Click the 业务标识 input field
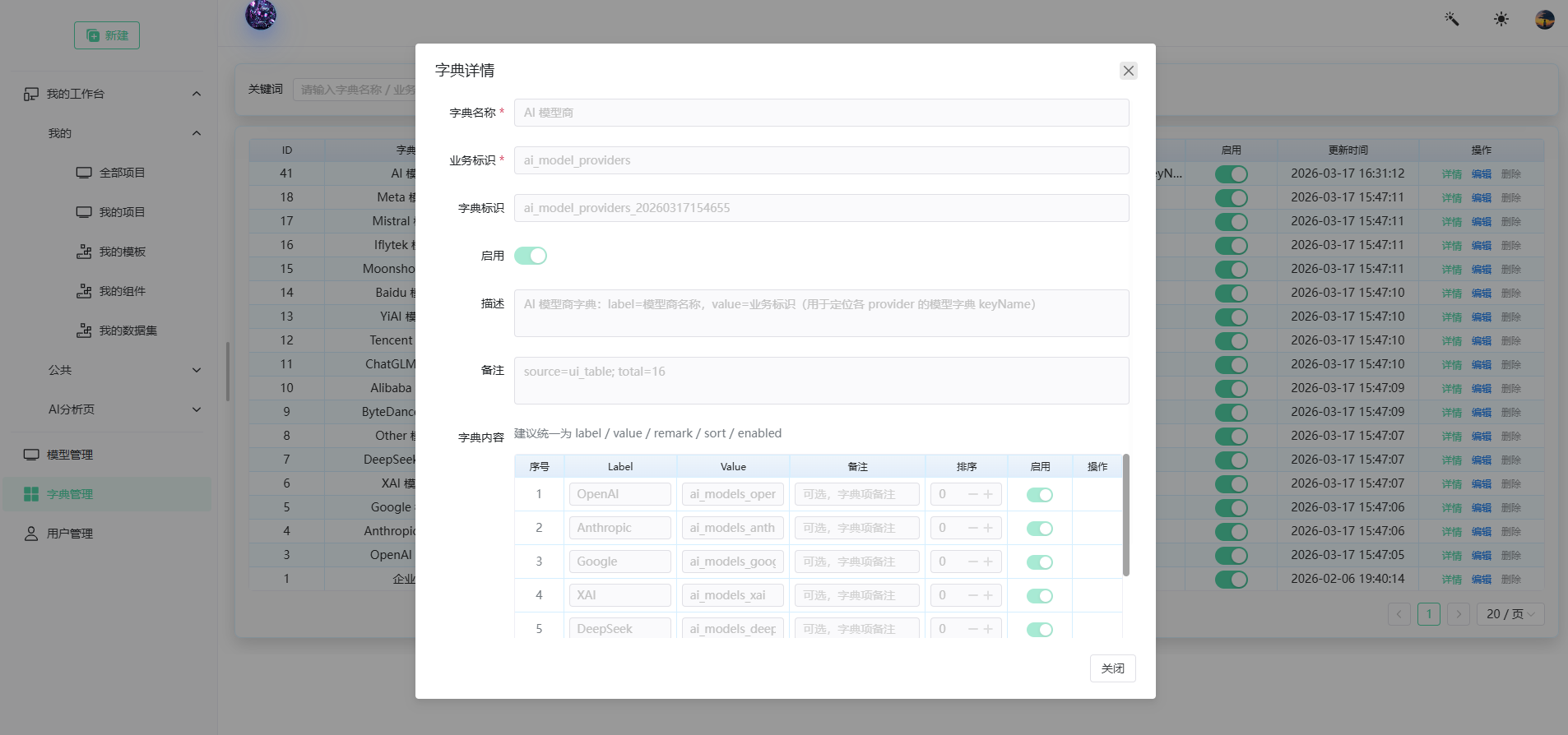1568x735 pixels. coord(822,160)
